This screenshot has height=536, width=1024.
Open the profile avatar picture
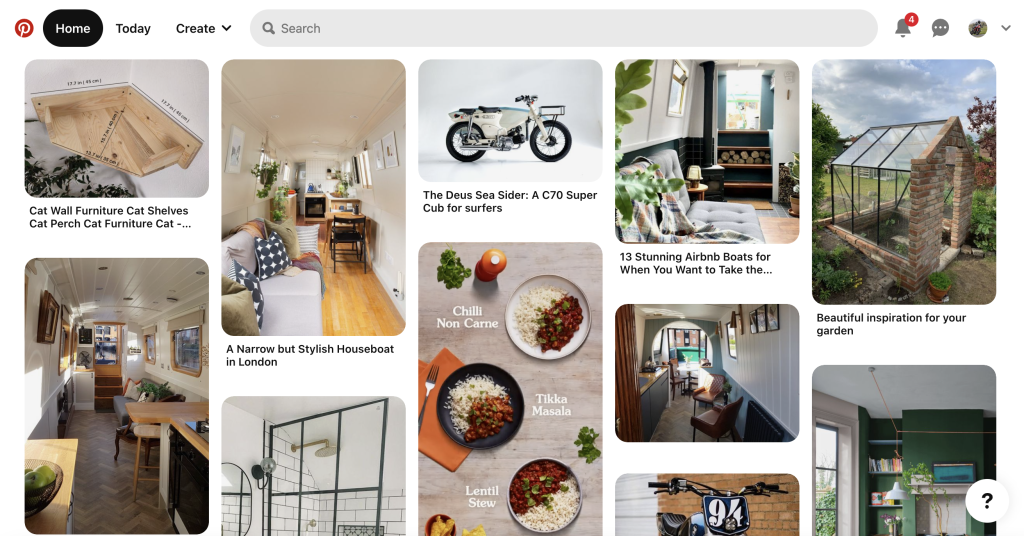tap(978, 28)
